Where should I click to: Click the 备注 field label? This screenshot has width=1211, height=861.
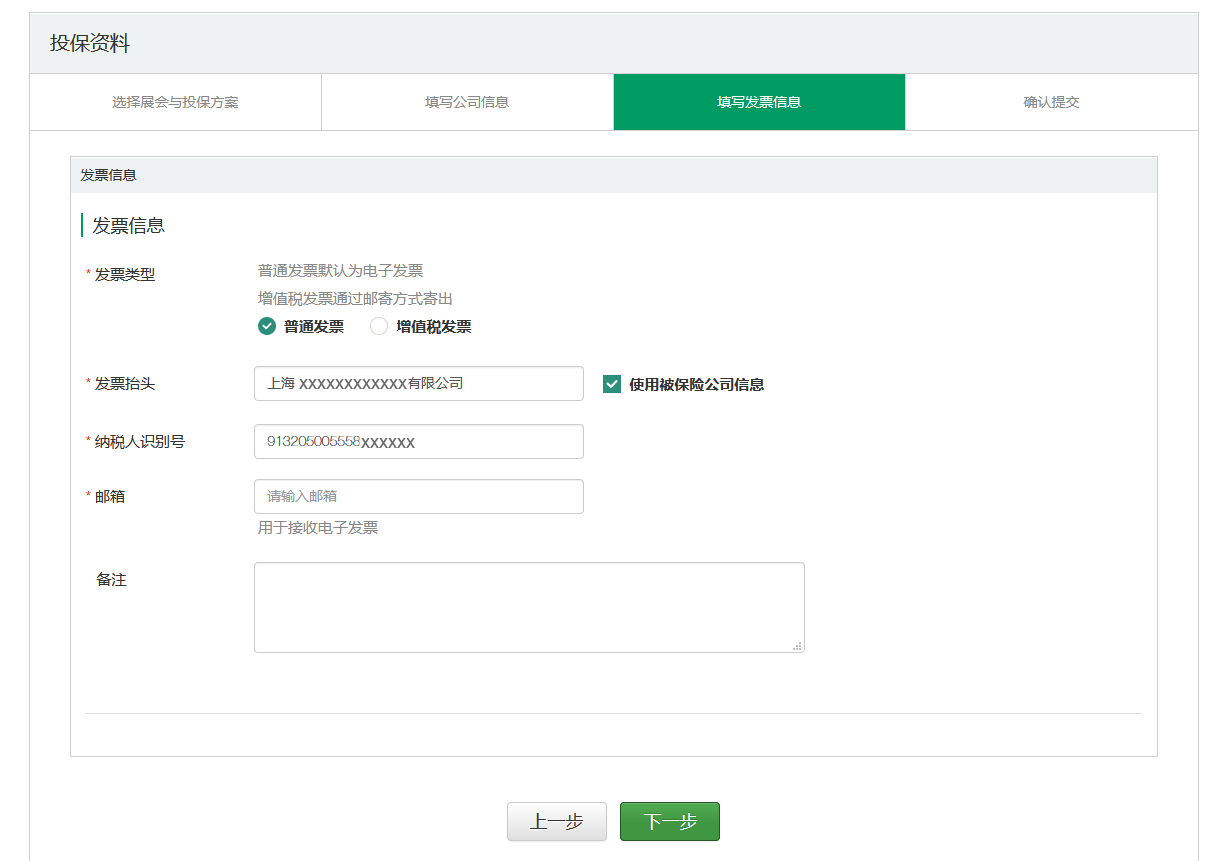tap(111, 580)
